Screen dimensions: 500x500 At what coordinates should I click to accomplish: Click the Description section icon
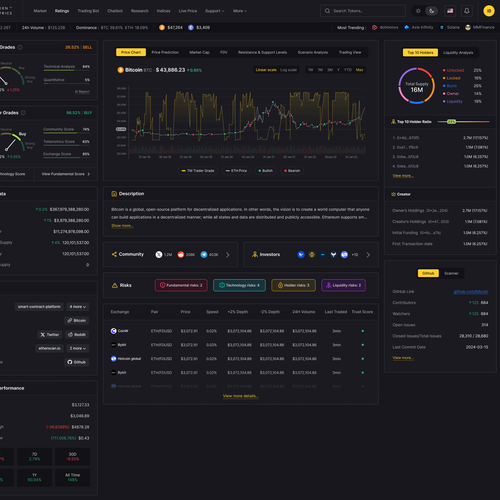114,194
